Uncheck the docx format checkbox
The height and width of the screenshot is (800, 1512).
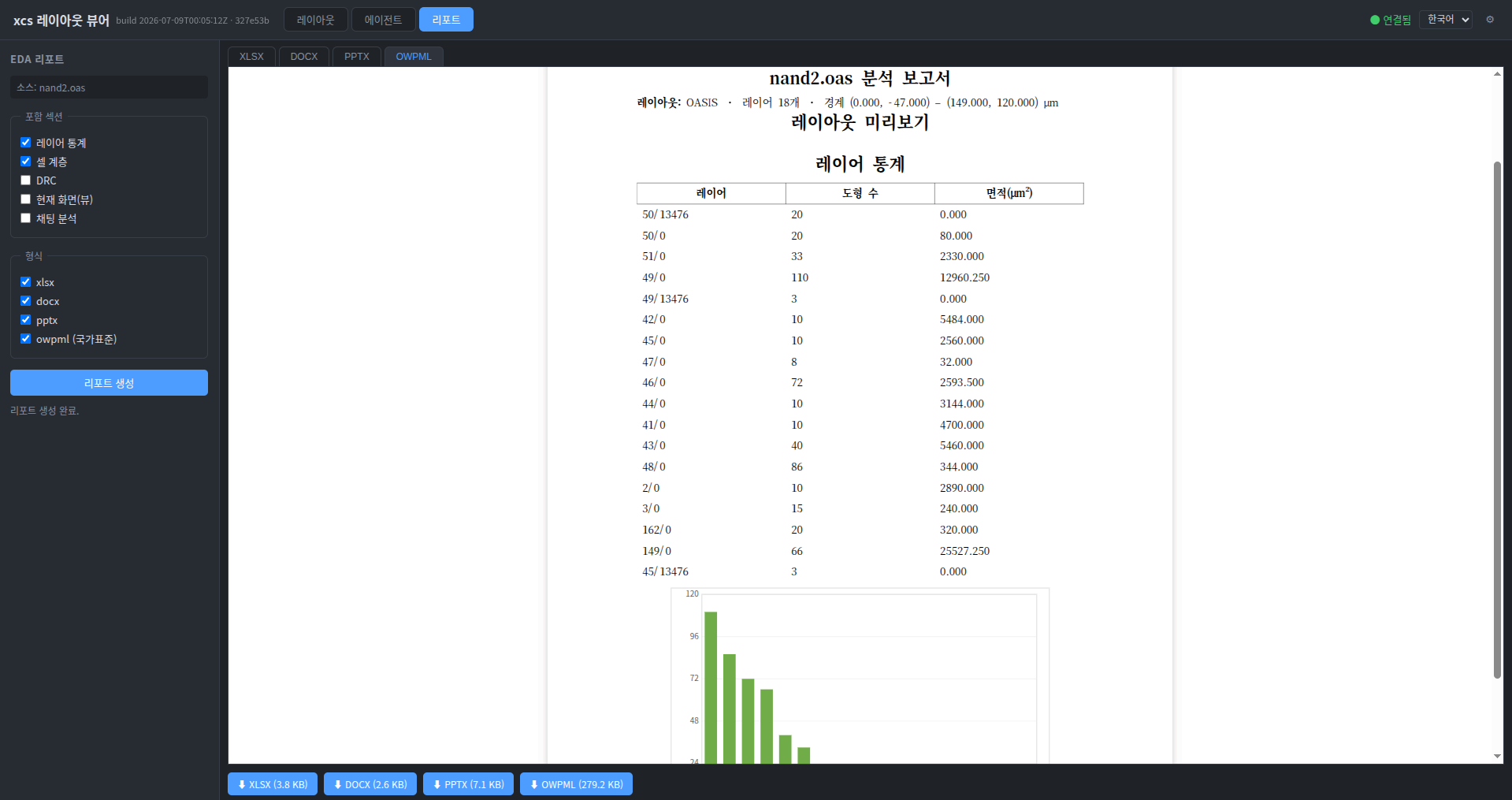(25, 301)
